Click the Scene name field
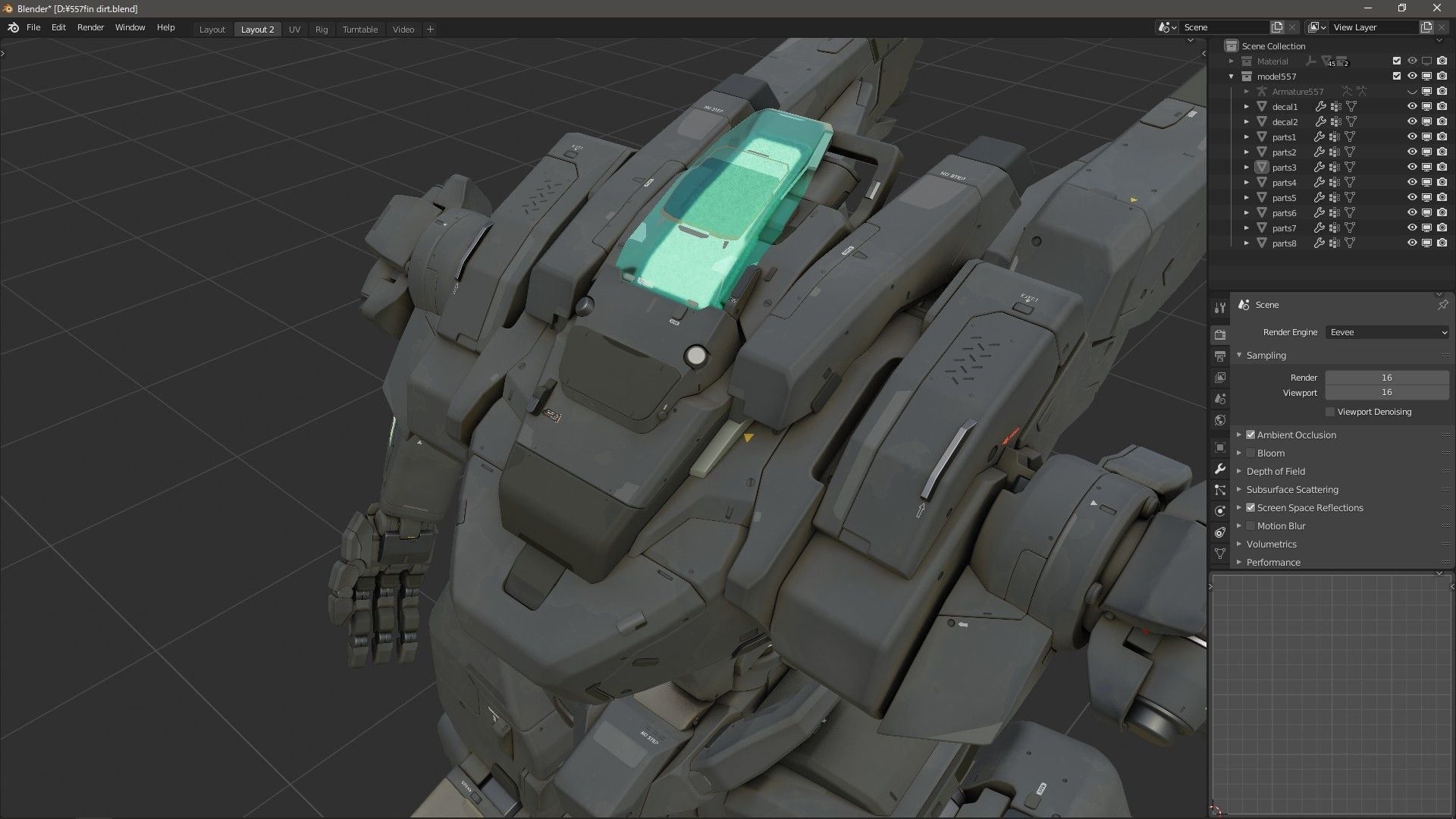This screenshot has height=819, width=1456. click(1224, 27)
